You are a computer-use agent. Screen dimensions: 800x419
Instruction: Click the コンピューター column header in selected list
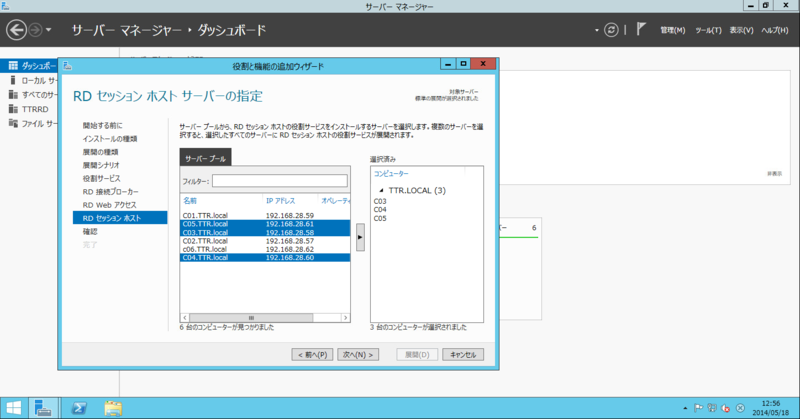coord(391,174)
